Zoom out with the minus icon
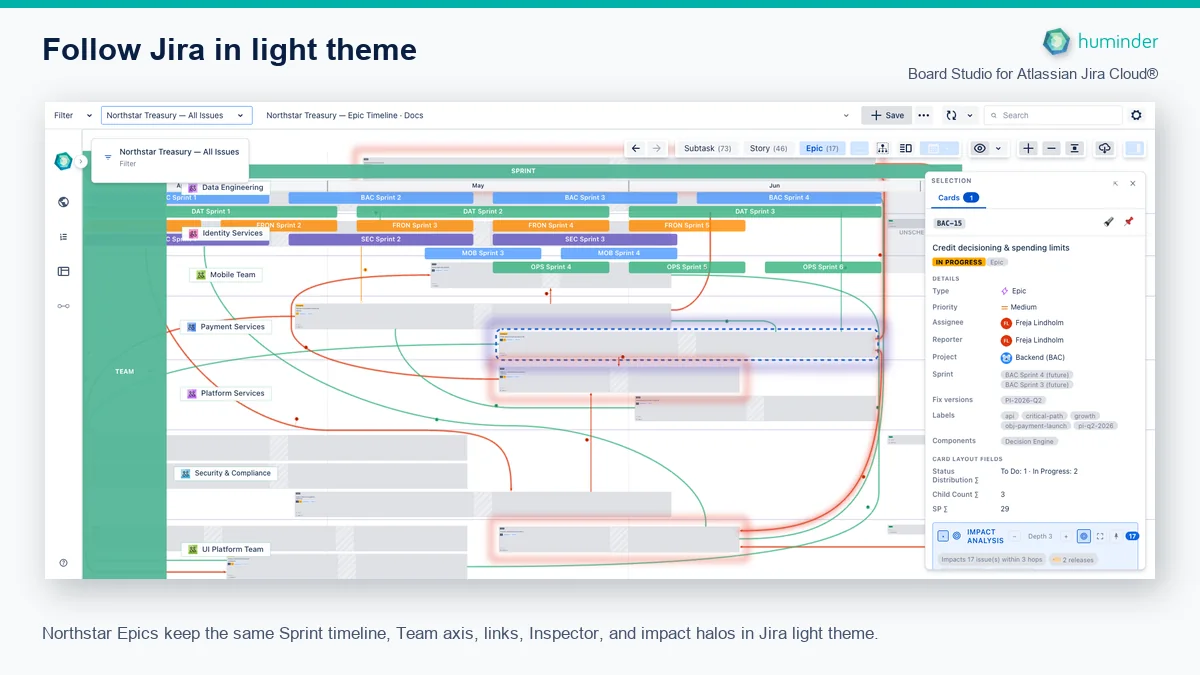The width and height of the screenshot is (1200, 675). click(x=1051, y=148)
